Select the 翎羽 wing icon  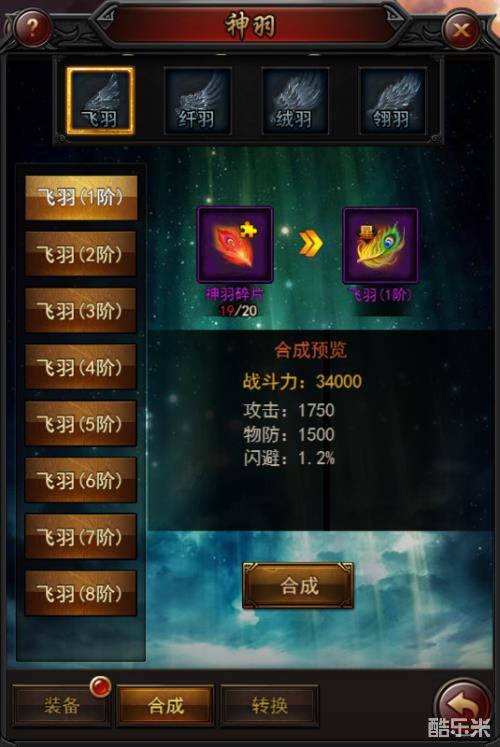tap(392, 101)
